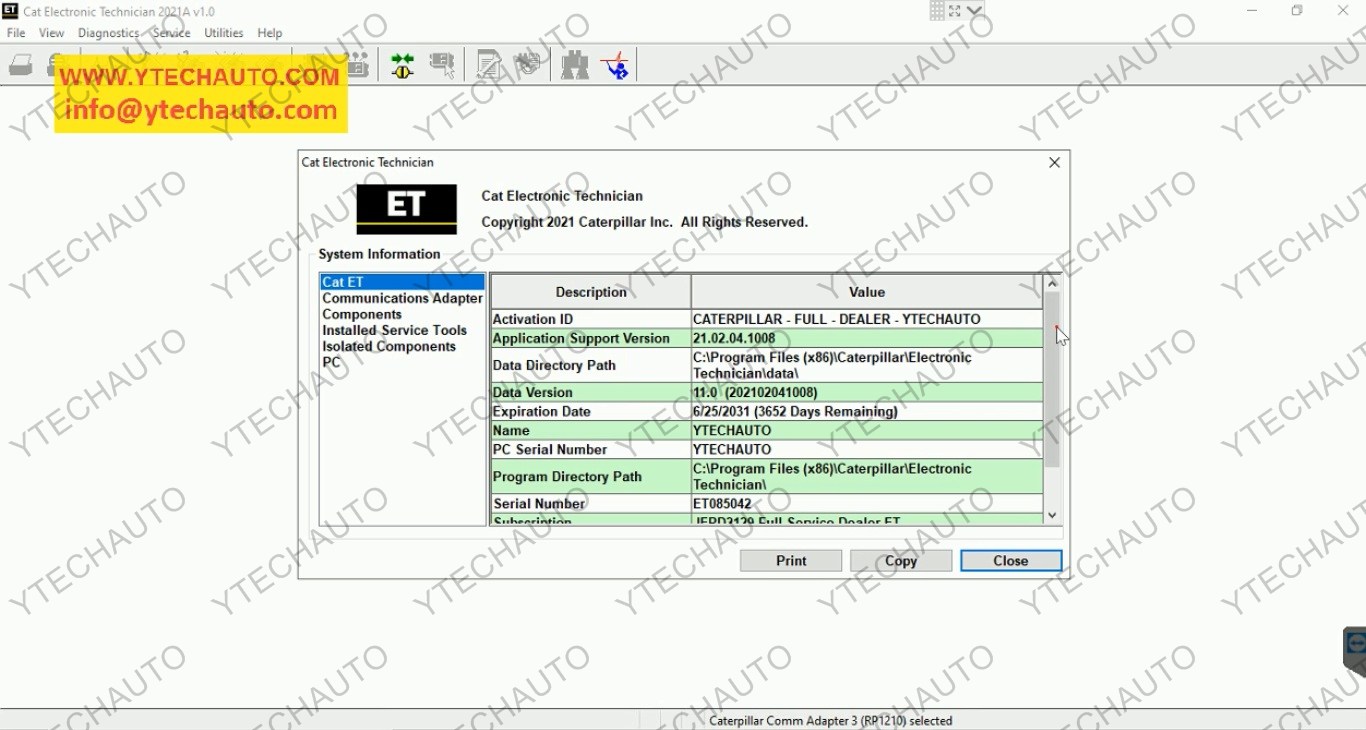Open the Service menu
The image size is (1366, 730).
[x=171, y=33]
